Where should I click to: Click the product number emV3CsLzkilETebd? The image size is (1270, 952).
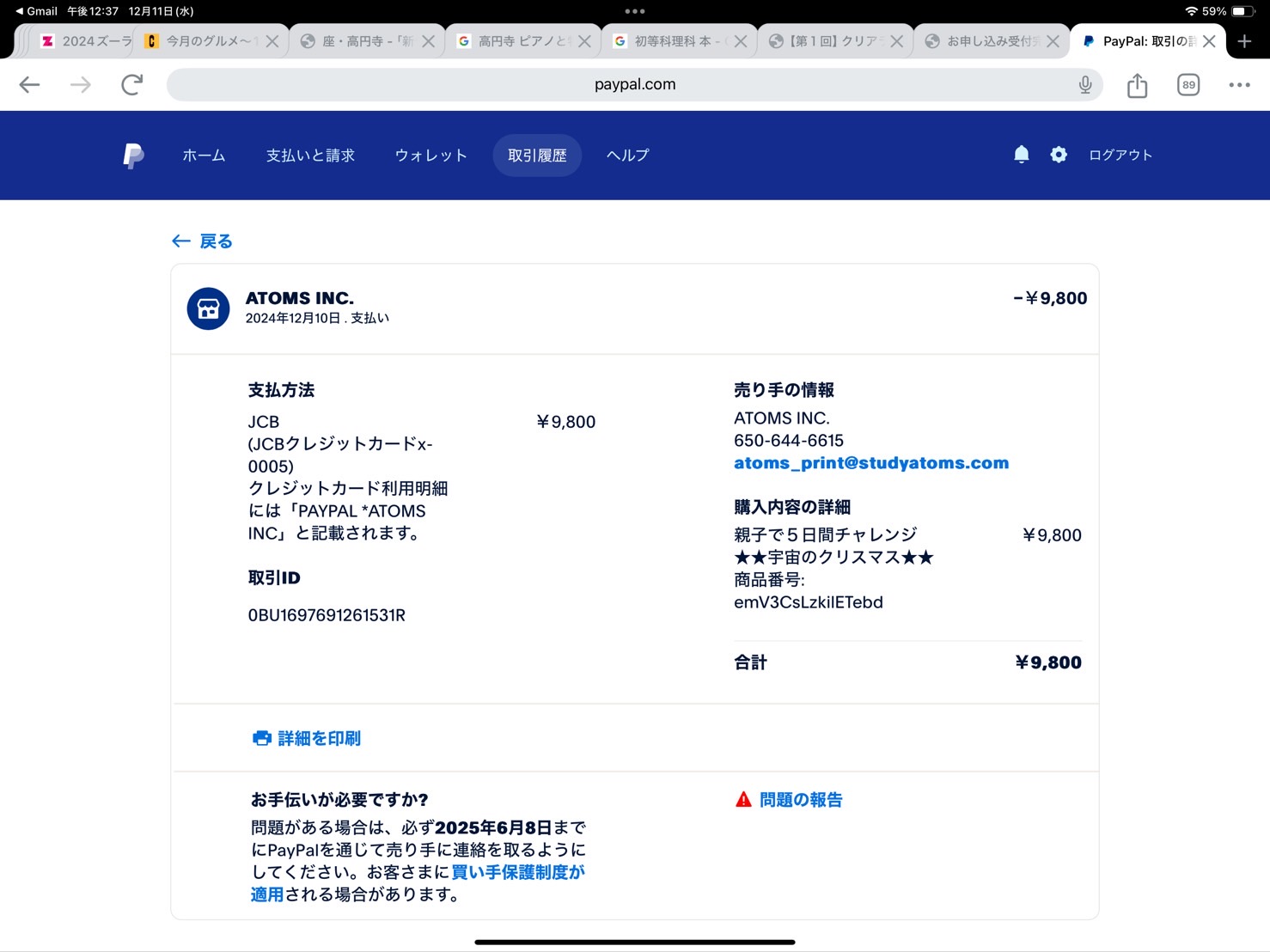coord(809,602)
